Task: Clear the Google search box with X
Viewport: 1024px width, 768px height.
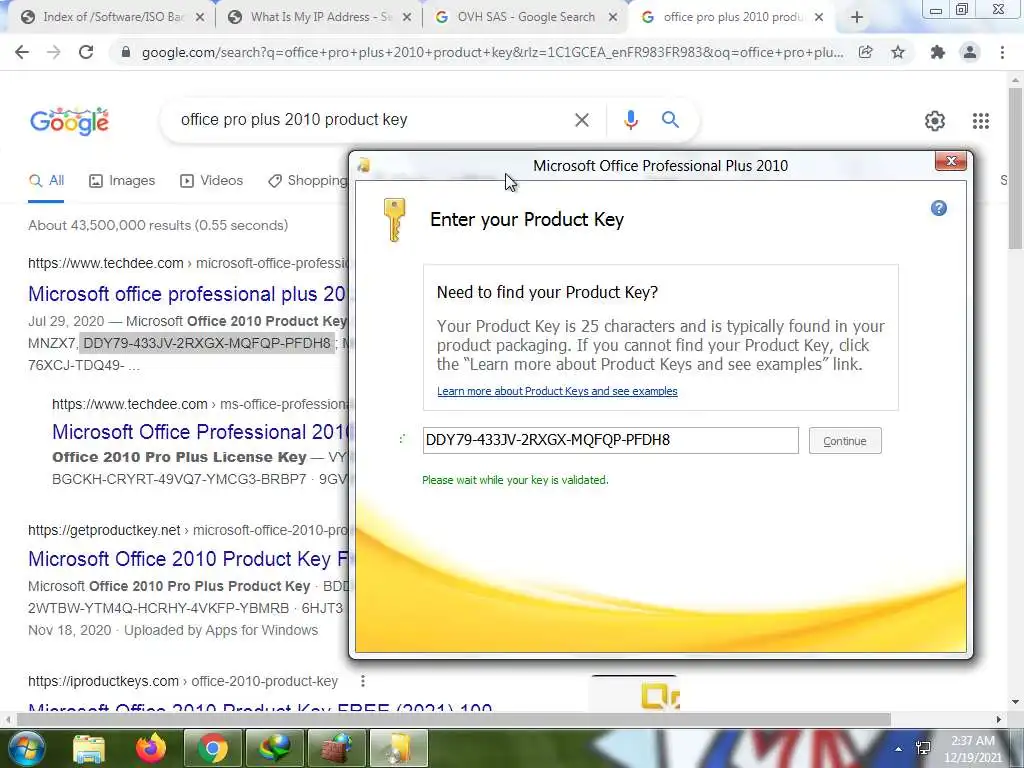Action: (x=581, y=120)
